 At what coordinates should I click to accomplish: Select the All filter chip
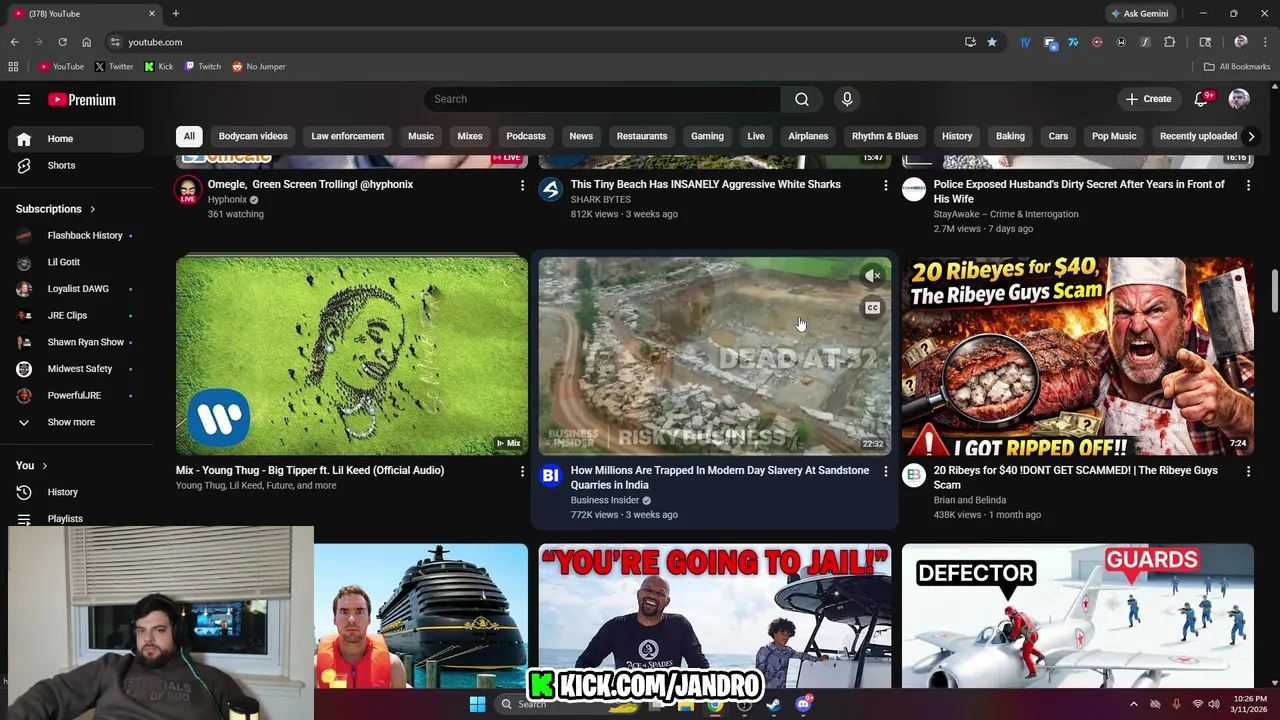click(189, 136)
